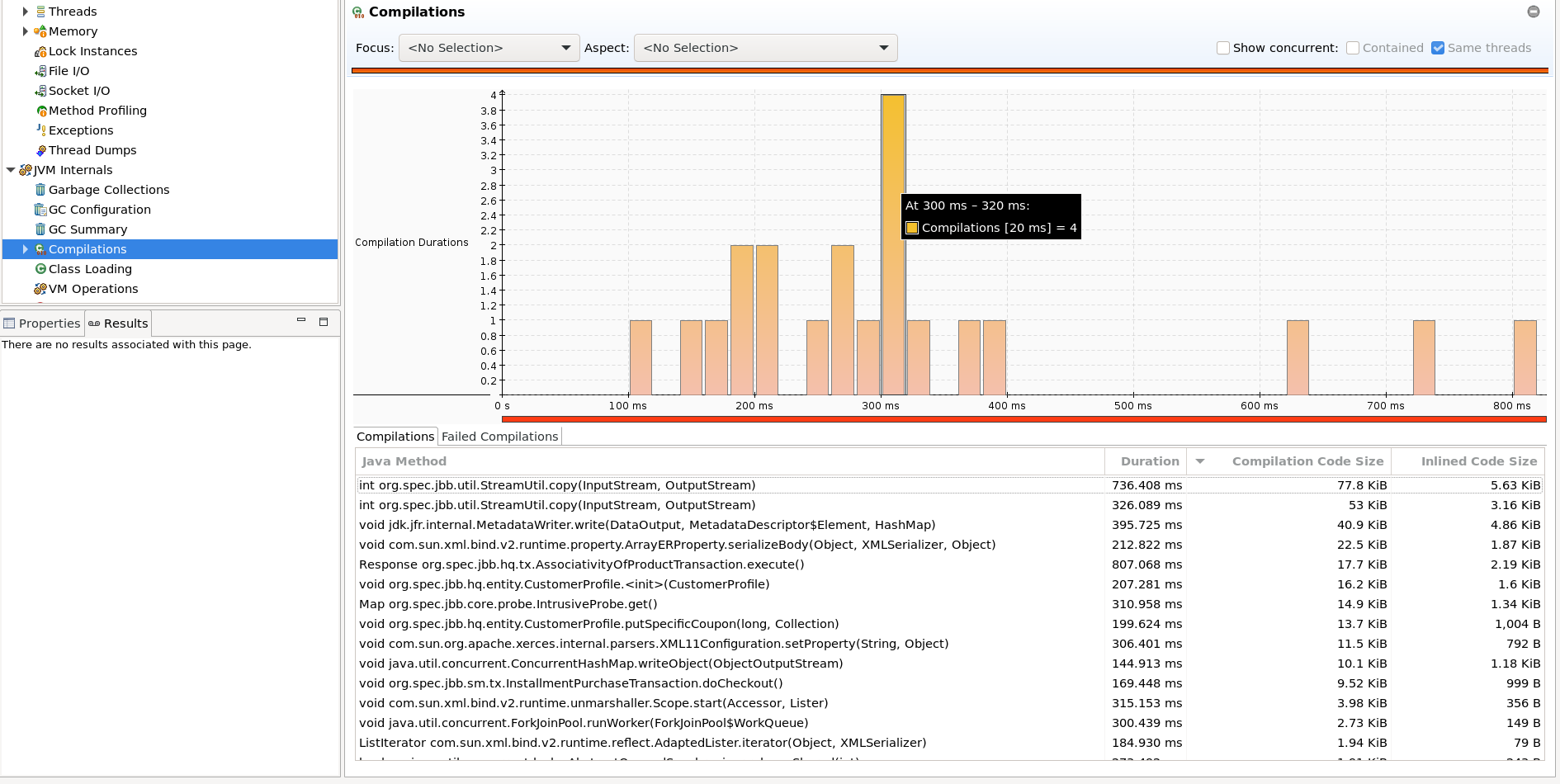Click the orange range bar above chart
This screenshot has height=784, width=1560.
click(x=949, y=71)
